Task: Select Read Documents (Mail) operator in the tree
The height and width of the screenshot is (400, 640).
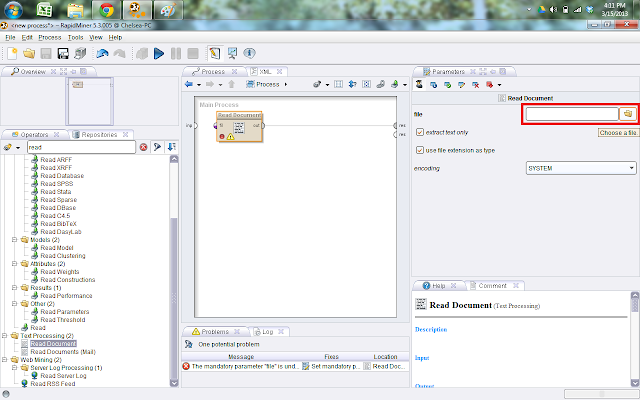Action: pyautogui.click(x=63, y=352)
